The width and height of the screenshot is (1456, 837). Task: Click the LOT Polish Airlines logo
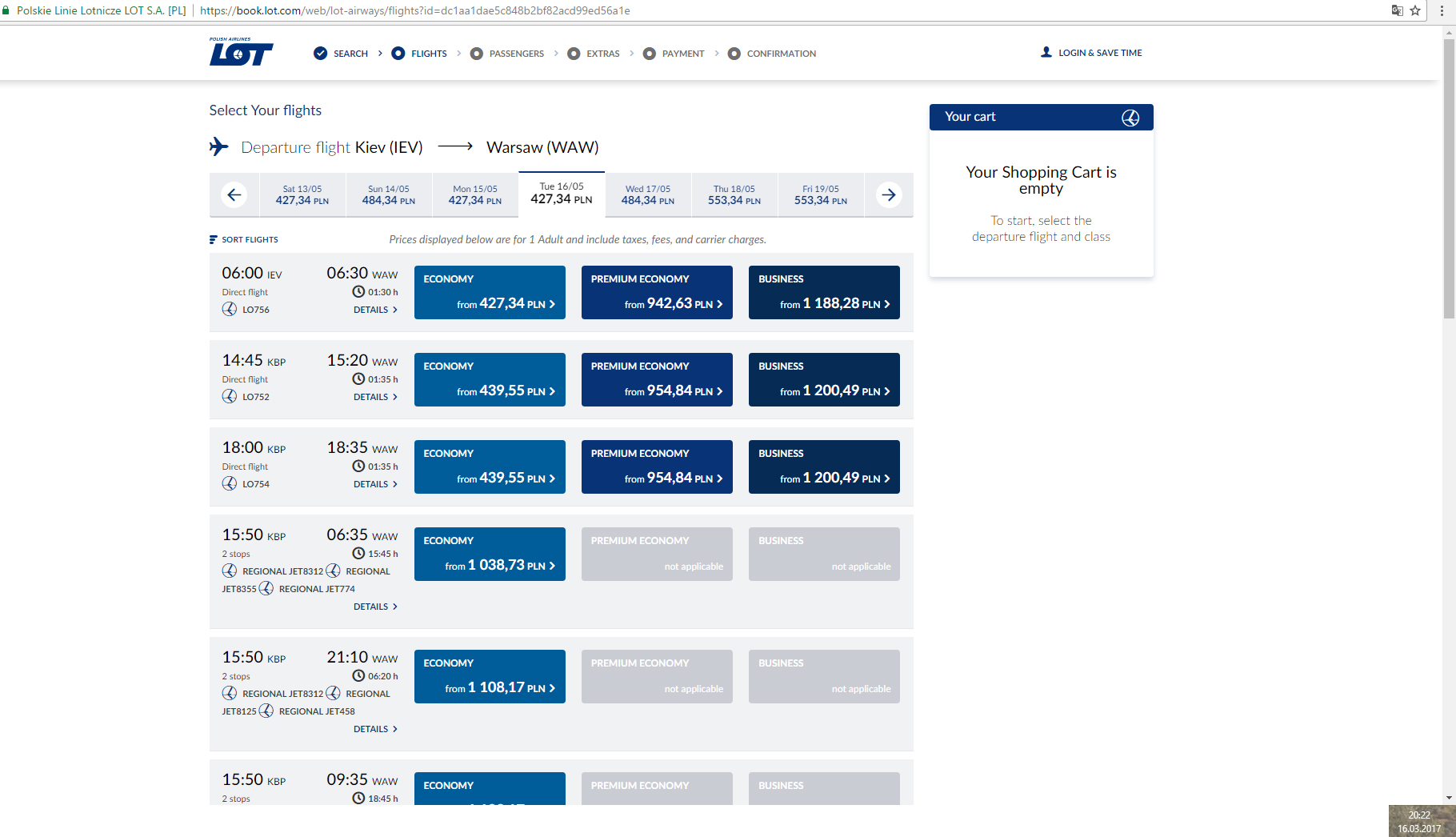[x=241, y=52]
